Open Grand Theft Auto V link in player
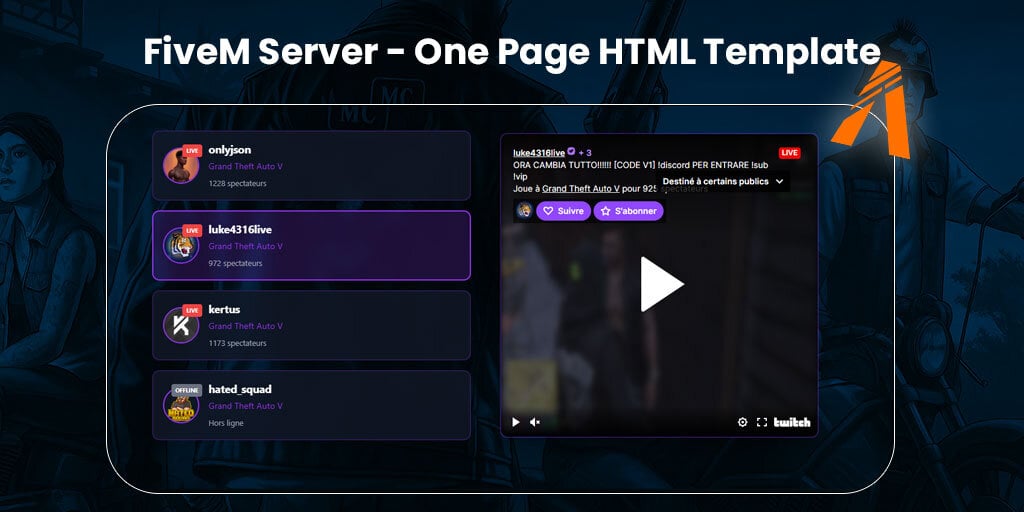The height and width of the screenshot is (512, 1024). coord(581,188)
